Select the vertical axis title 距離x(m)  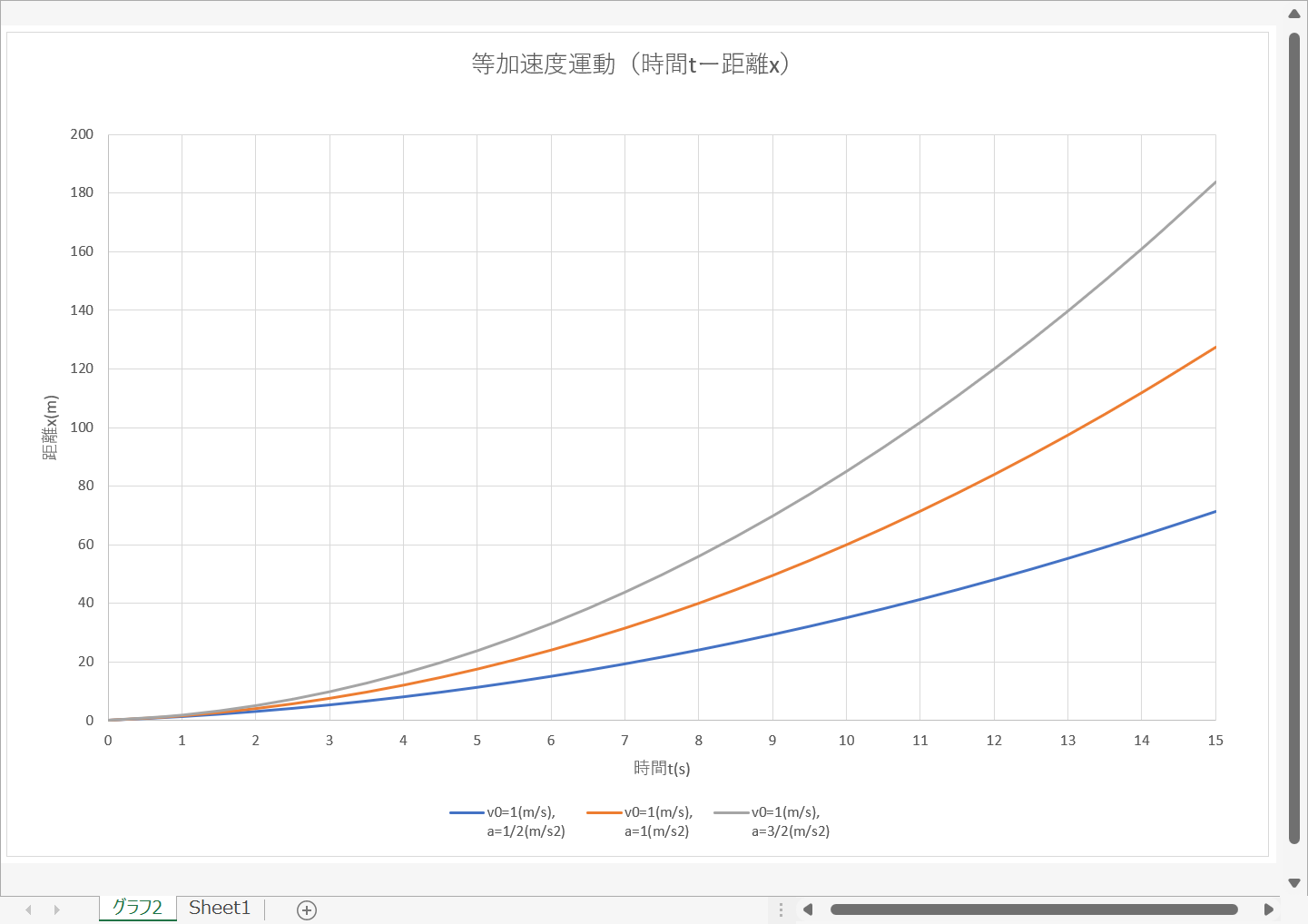click(51, 428)
